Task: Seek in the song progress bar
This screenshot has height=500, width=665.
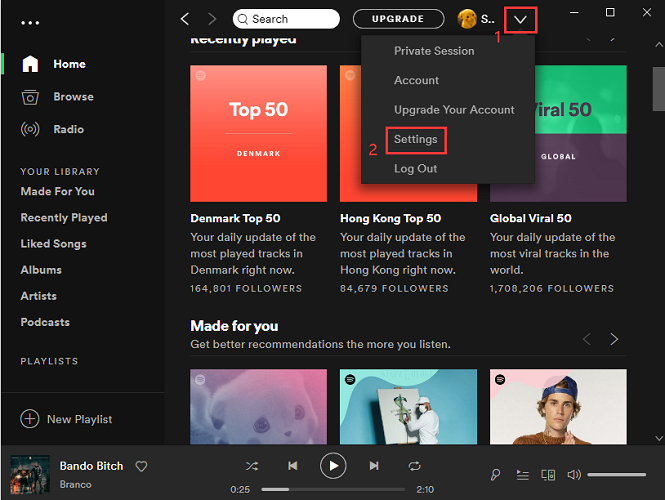Action: tap(333, 489)
